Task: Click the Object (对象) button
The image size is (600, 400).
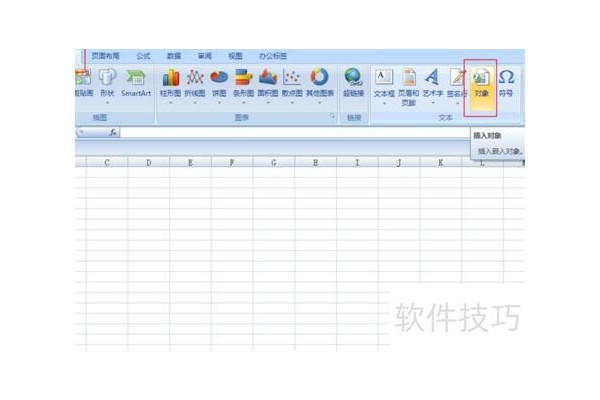Action: tap(481, 87)
